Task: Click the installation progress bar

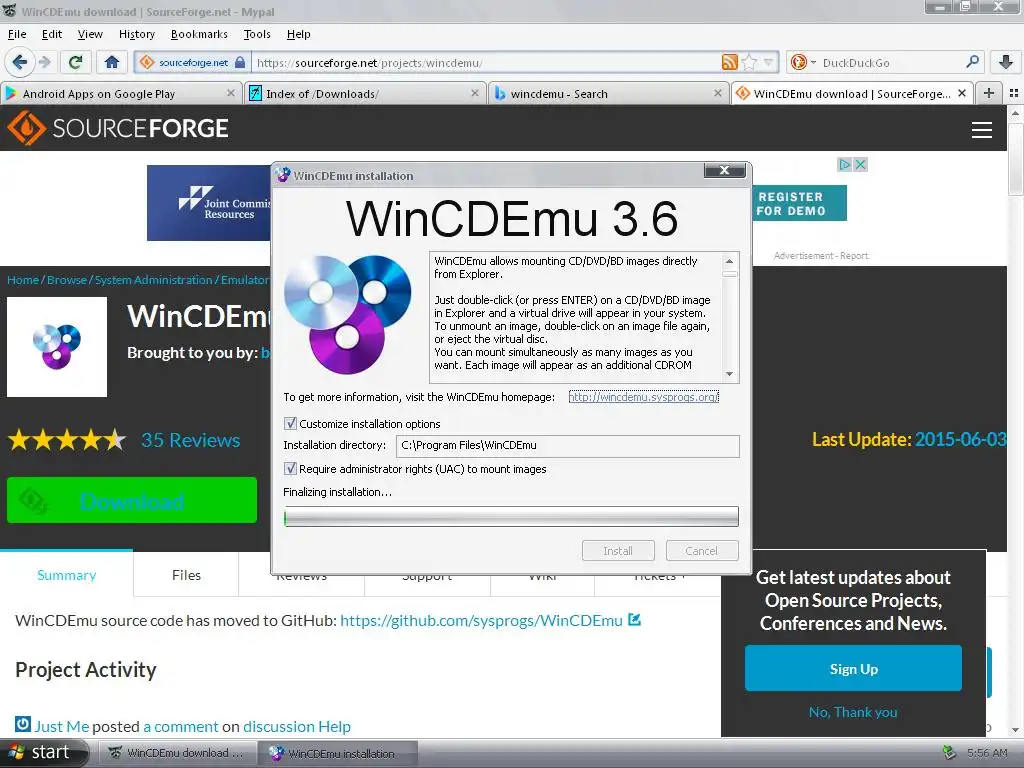Action: (x=511, y=517)
